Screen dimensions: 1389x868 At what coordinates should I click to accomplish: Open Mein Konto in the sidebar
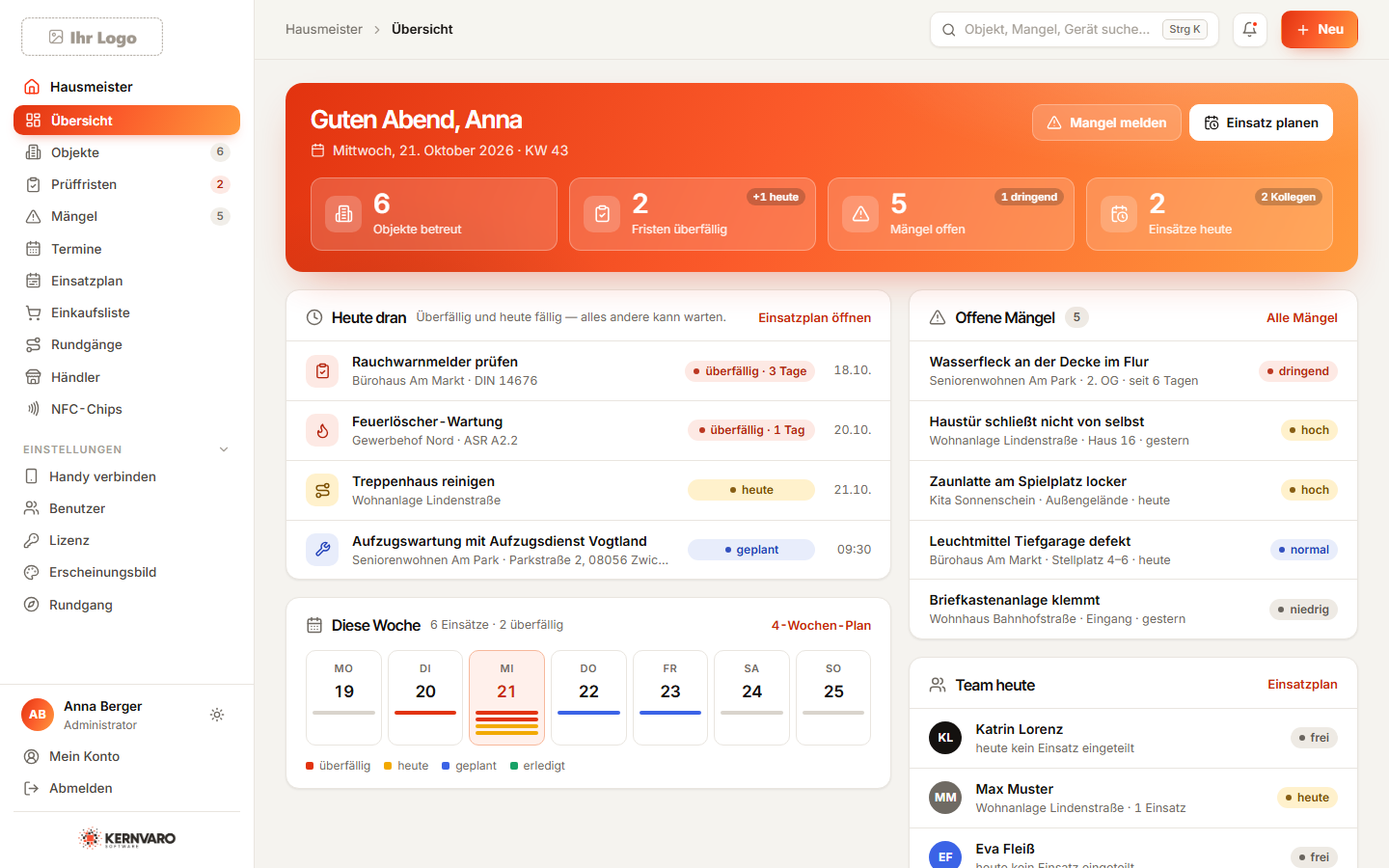coord(126,756)
